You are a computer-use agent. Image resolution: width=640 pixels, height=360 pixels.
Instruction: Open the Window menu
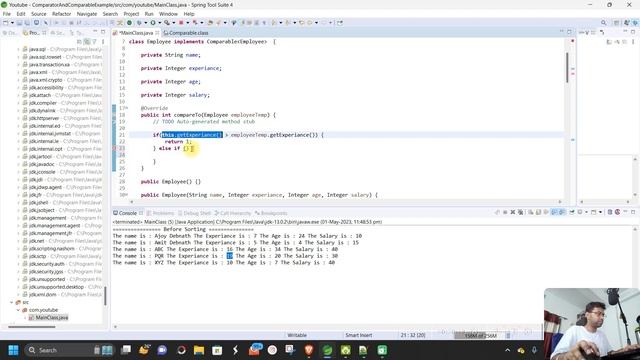click(168, 13)
